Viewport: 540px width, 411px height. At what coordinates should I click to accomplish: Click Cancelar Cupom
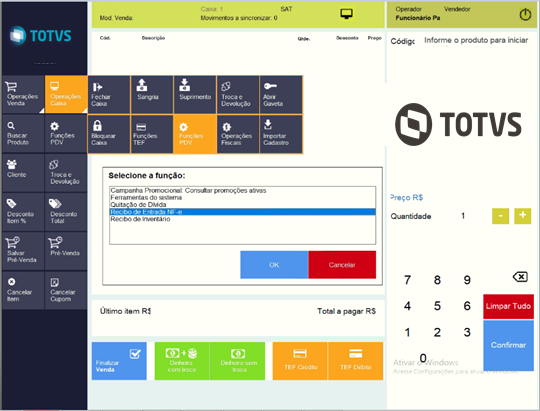[x=66, y=290]
